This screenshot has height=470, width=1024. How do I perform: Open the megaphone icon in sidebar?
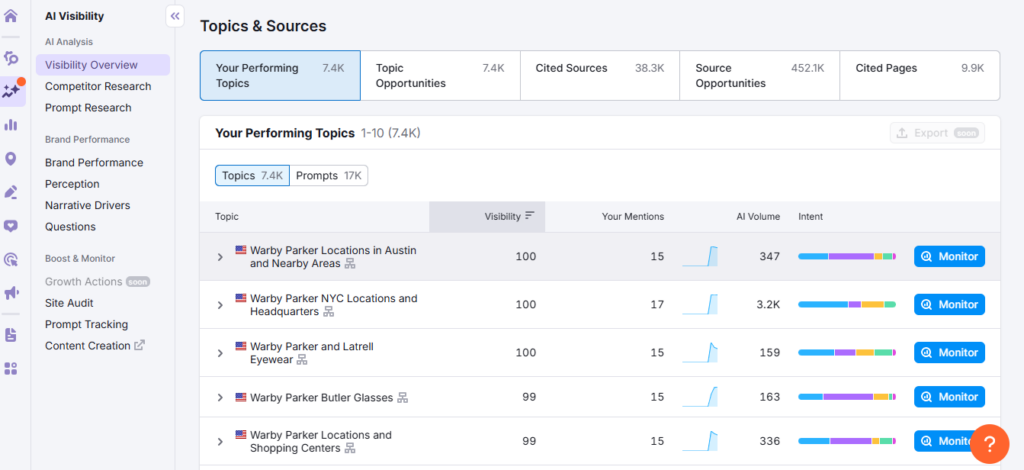[11, 293]
